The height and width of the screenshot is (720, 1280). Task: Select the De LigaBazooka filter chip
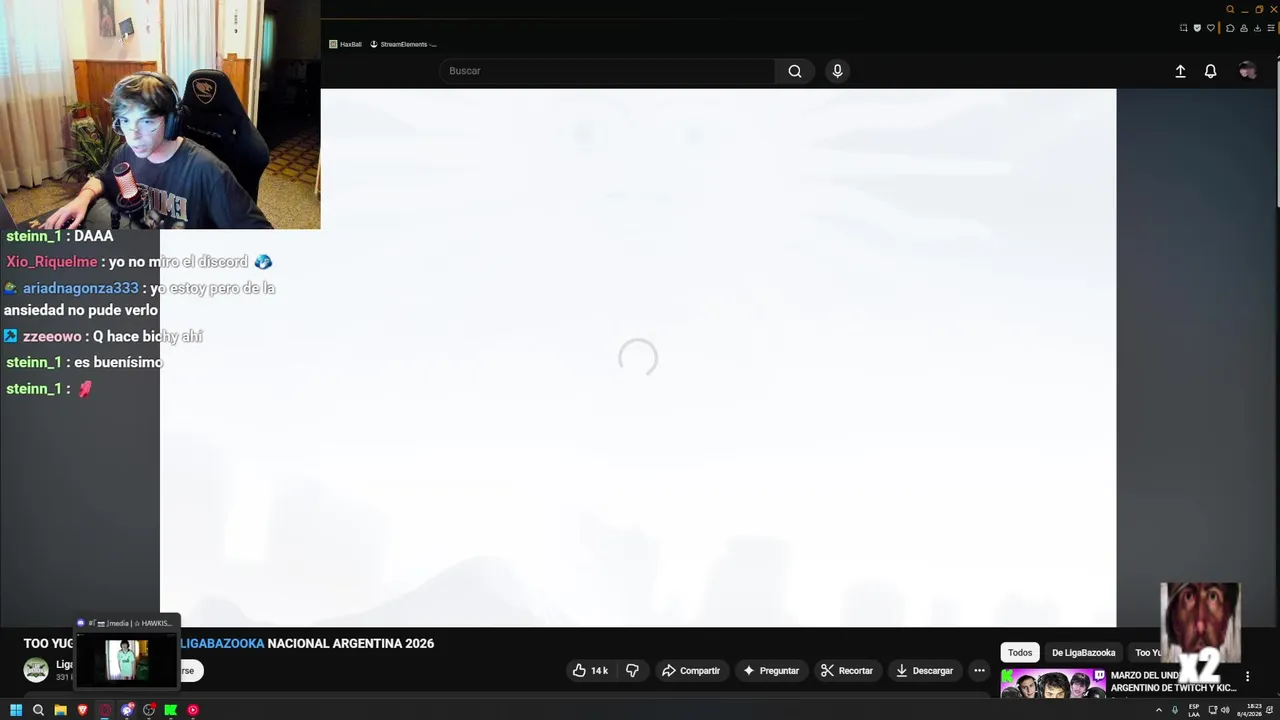click(x=1083, y=653)
